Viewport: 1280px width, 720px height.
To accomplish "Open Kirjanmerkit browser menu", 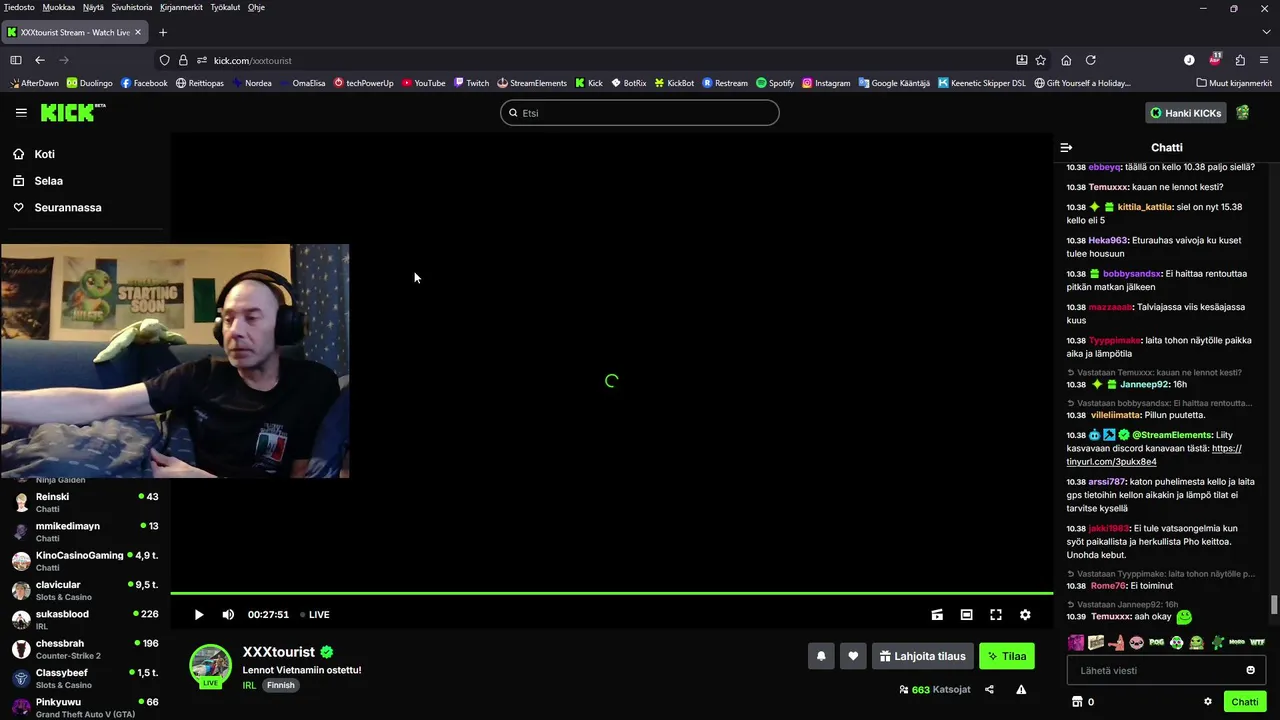I will pyautogui.click(x=181, y=7).
